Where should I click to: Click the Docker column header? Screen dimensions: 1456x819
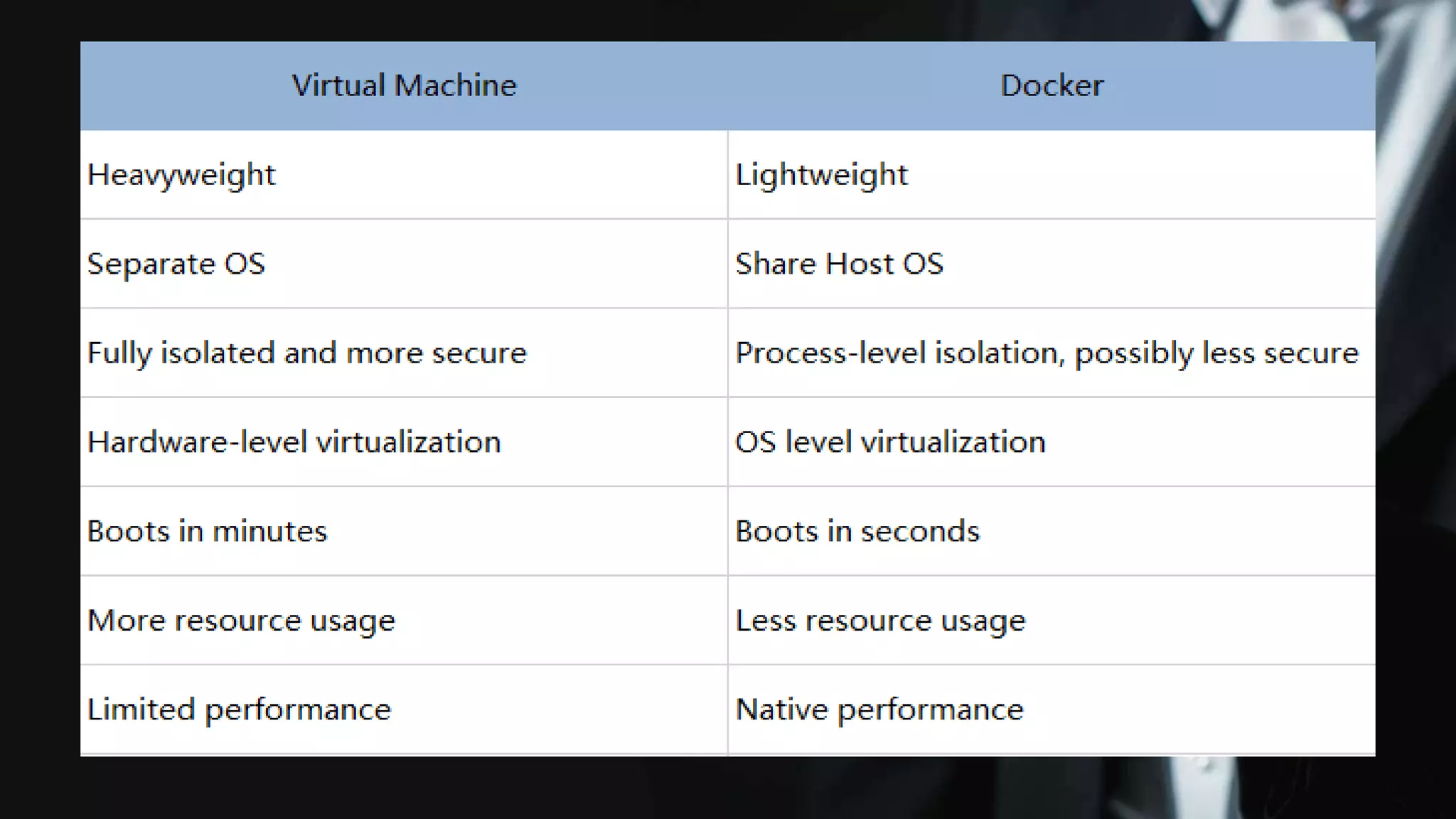point(1051,85)
